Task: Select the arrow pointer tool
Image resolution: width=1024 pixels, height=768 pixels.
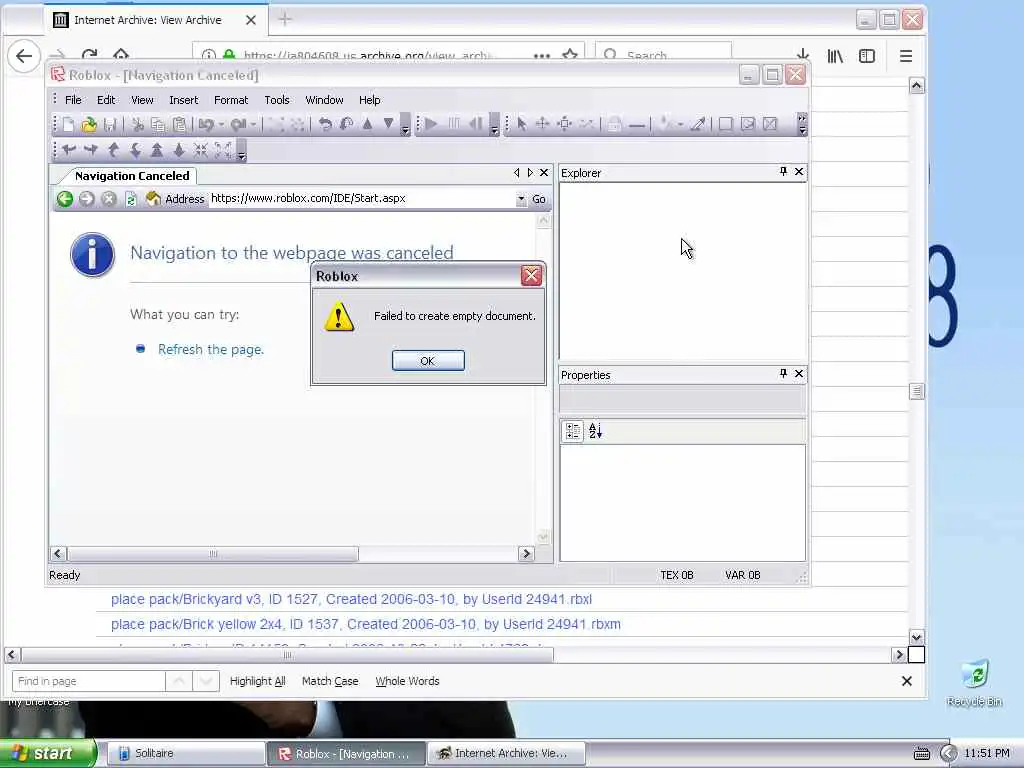Action: 521,123
